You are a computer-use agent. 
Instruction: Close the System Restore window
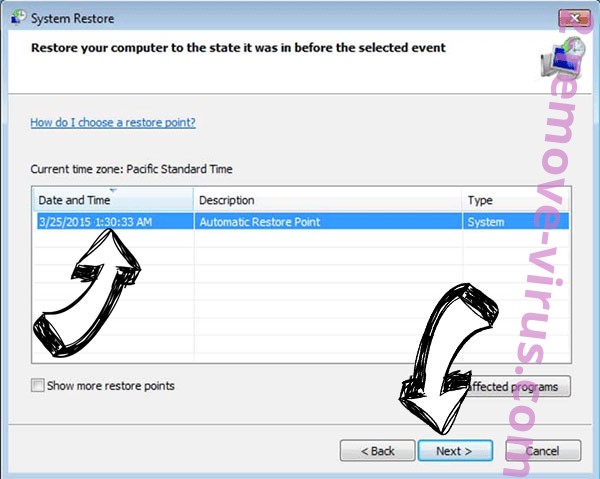[x=574, y=18]
